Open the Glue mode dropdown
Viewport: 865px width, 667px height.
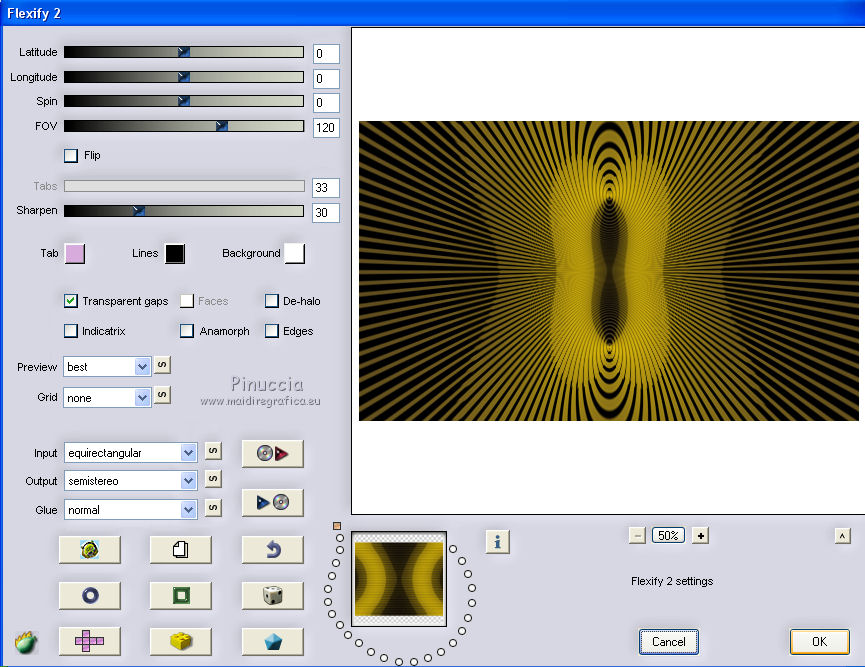coord(131,510)
